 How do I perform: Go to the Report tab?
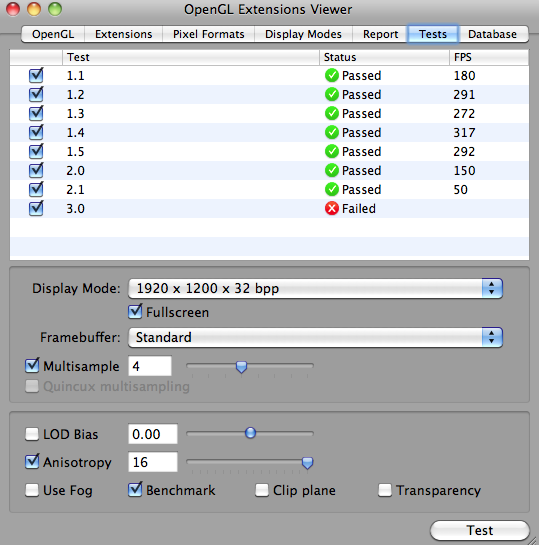point(380,34)
